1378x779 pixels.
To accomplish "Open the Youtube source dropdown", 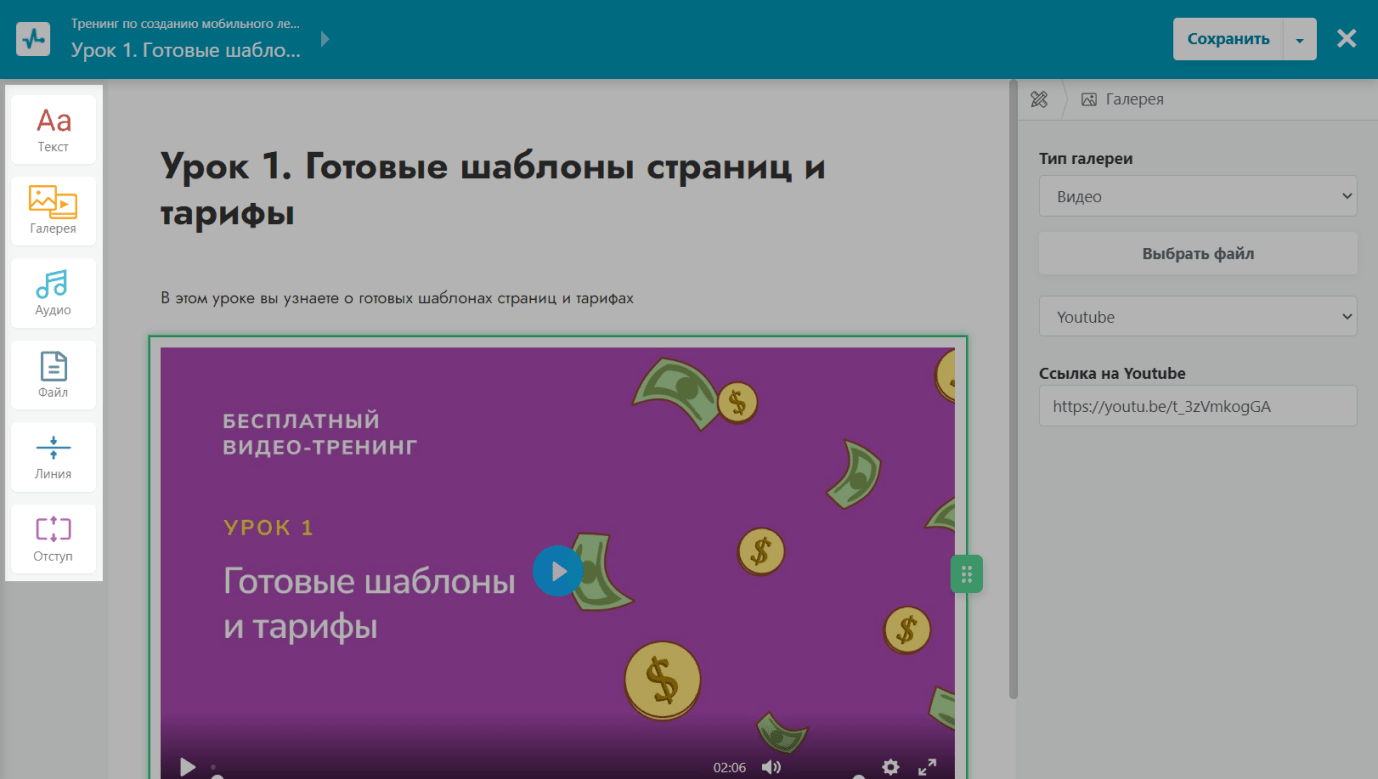I will 1198,316.
